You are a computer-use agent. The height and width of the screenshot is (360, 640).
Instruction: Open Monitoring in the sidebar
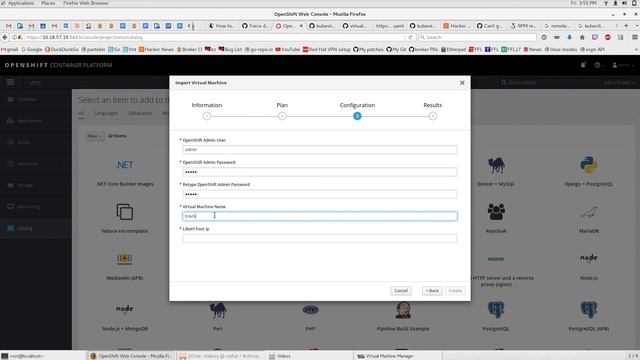click(x=36, y=207)
